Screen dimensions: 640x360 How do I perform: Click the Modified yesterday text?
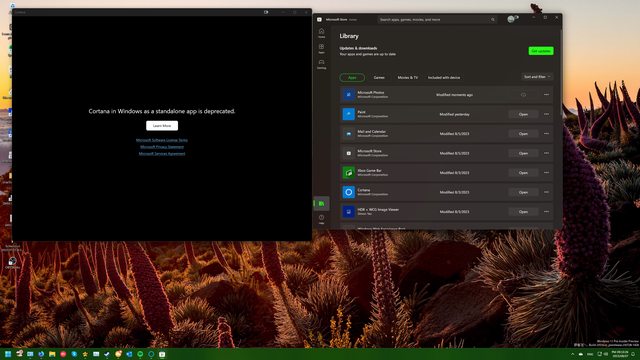(x=454, y=114)
